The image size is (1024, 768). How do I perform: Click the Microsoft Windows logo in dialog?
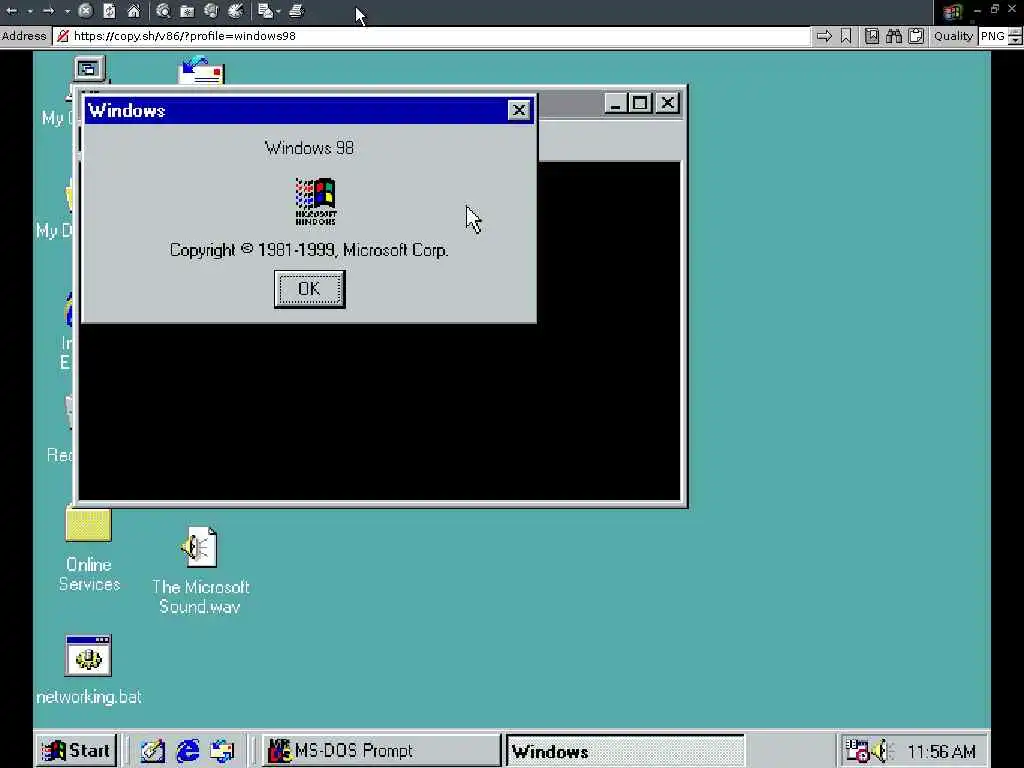[x=316, y=202]
